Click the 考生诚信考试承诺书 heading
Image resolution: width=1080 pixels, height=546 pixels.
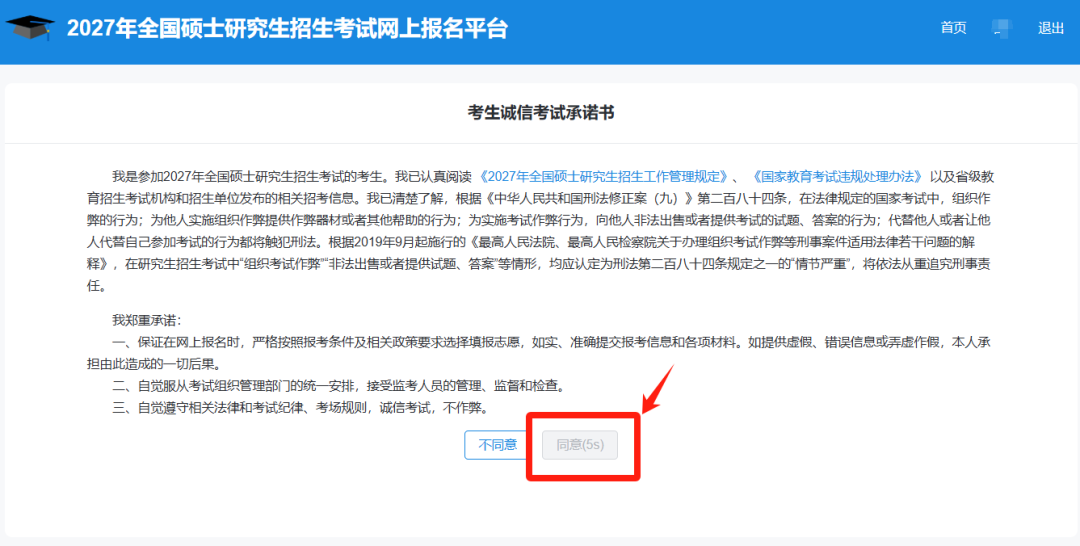[541, 113]
